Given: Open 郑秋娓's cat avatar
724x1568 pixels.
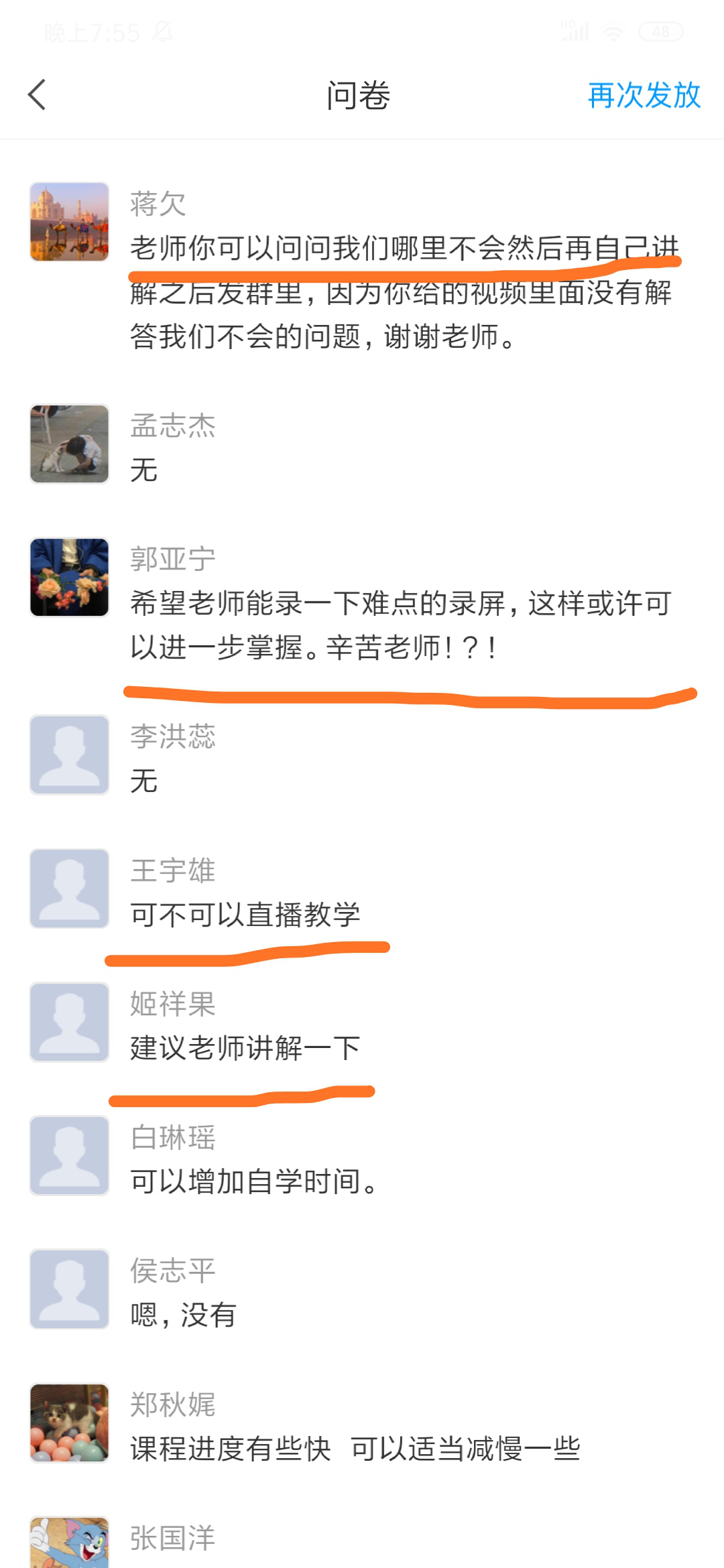Looking at the screenshot, I should [70, 1423].
